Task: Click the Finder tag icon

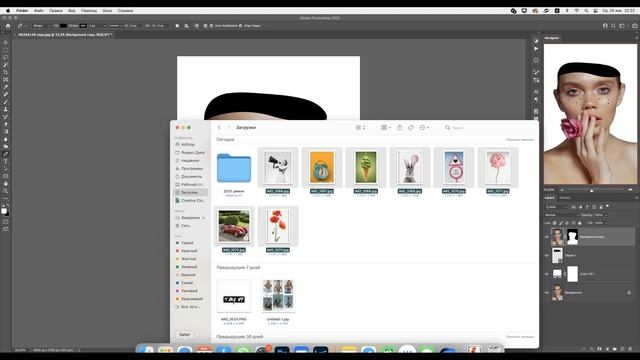Action: click(x=411, y=127)
